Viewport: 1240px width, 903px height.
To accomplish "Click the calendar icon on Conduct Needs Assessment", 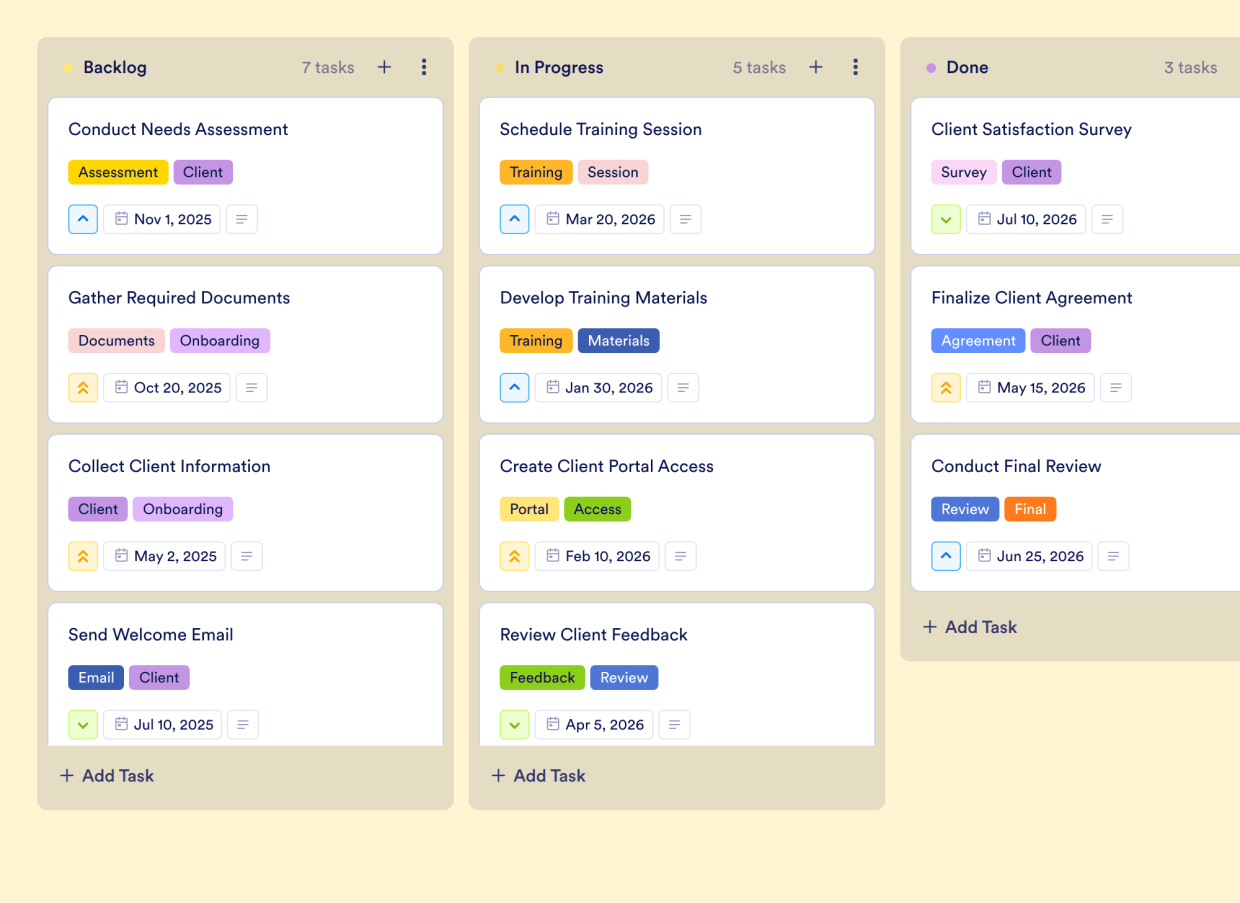I will point(120,219).
